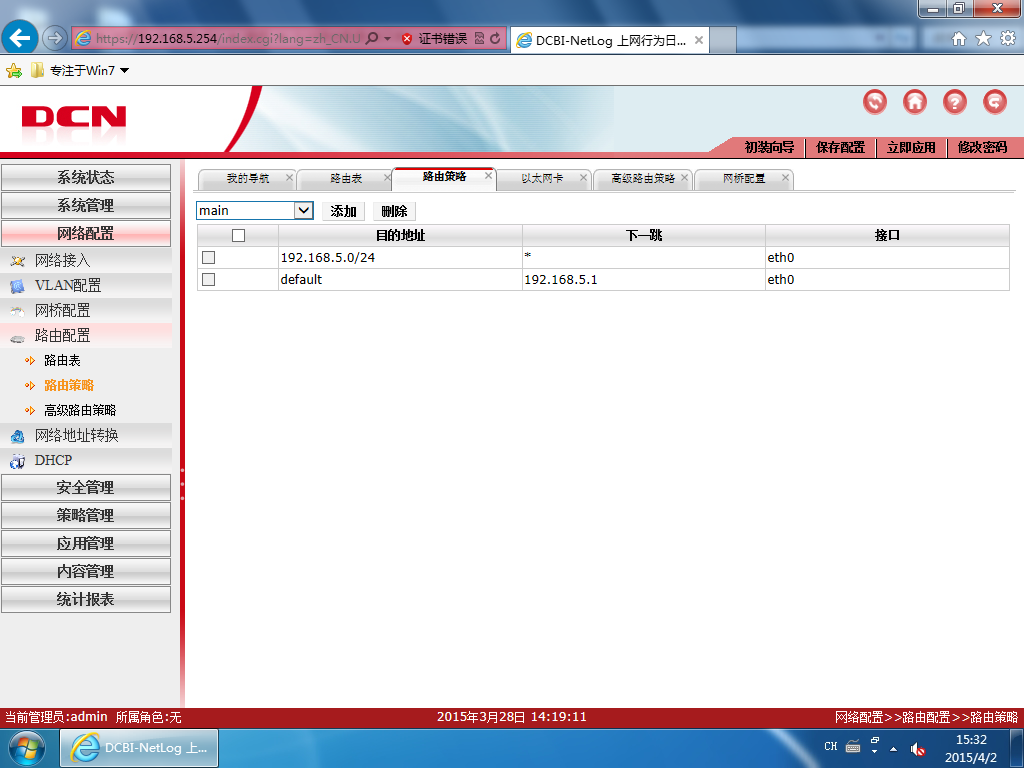
Task: Check the 192.168.5.0/24 route row checkbox
Action: [208, 257]
